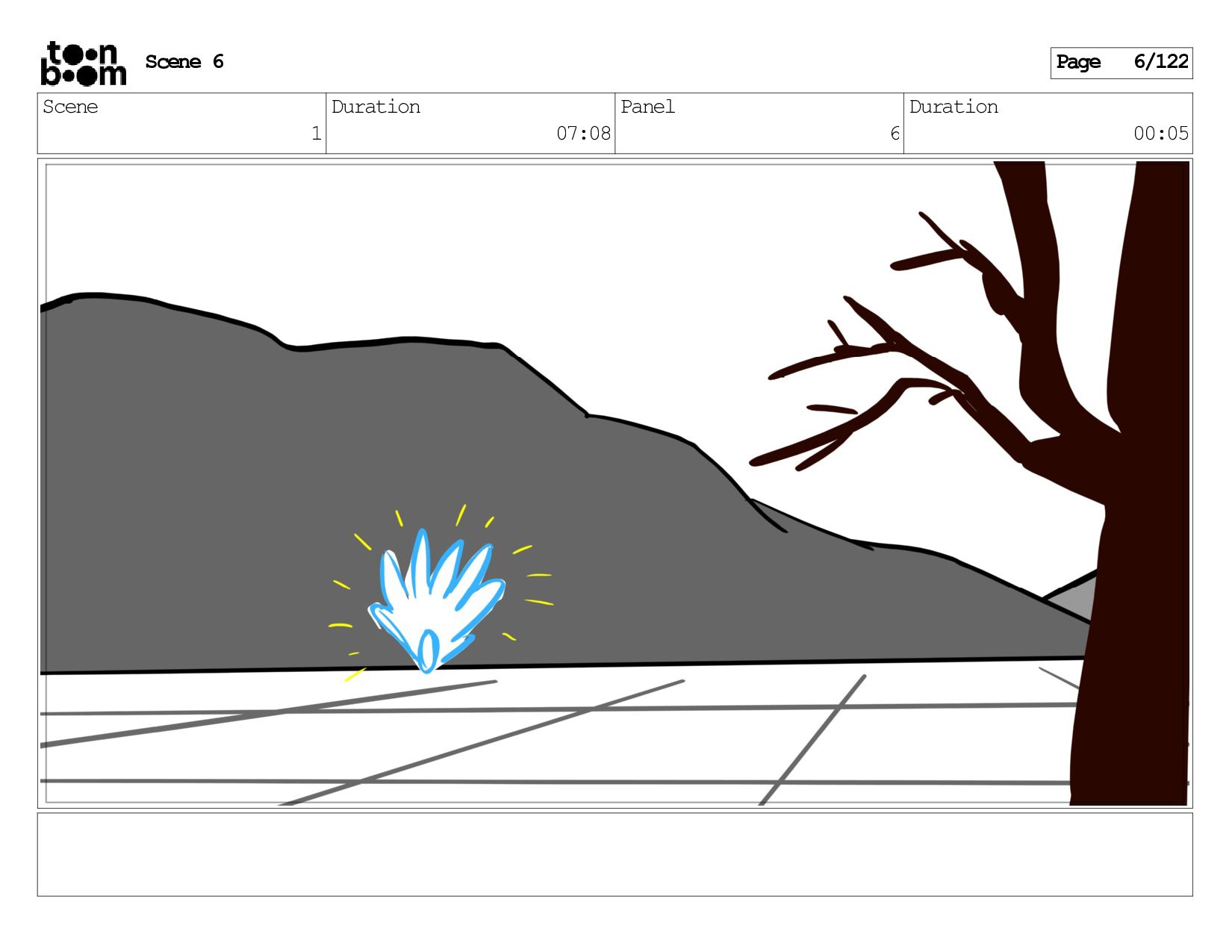Click the 'Scene 6' header title
The image size is (1232, 952).
pyautogui.click(x=184, y=62)
